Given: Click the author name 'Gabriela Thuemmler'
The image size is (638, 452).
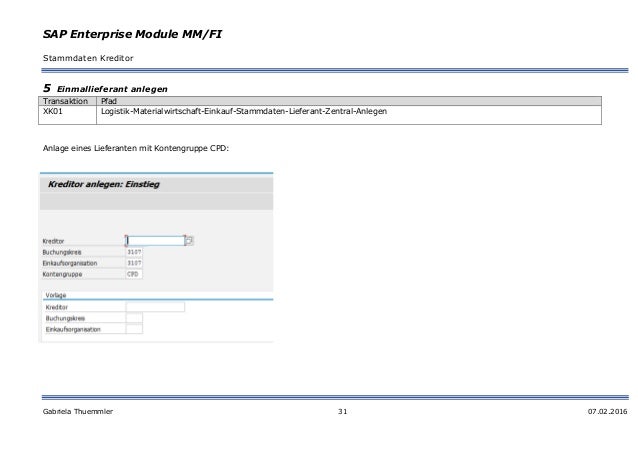Looking at the screenshot, I should pos(78,411).
